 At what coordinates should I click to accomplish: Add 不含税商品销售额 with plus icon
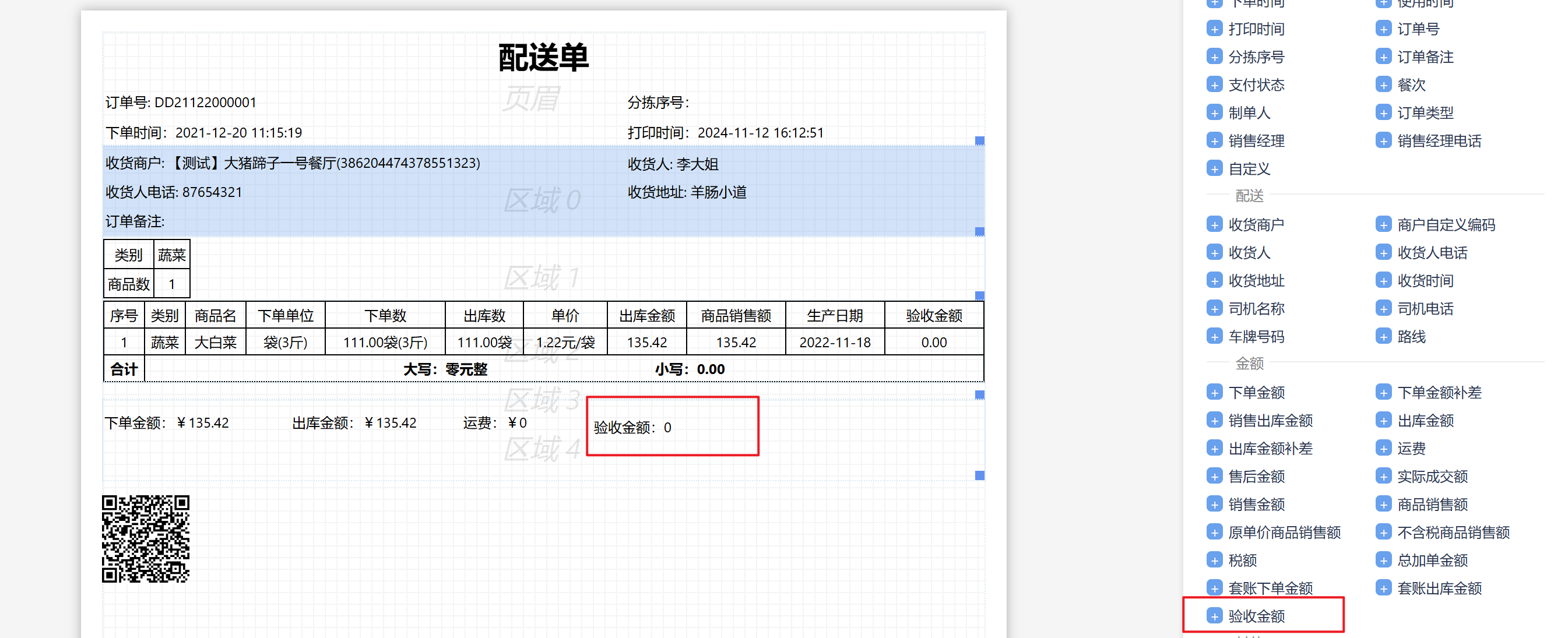click(1383, 532)
